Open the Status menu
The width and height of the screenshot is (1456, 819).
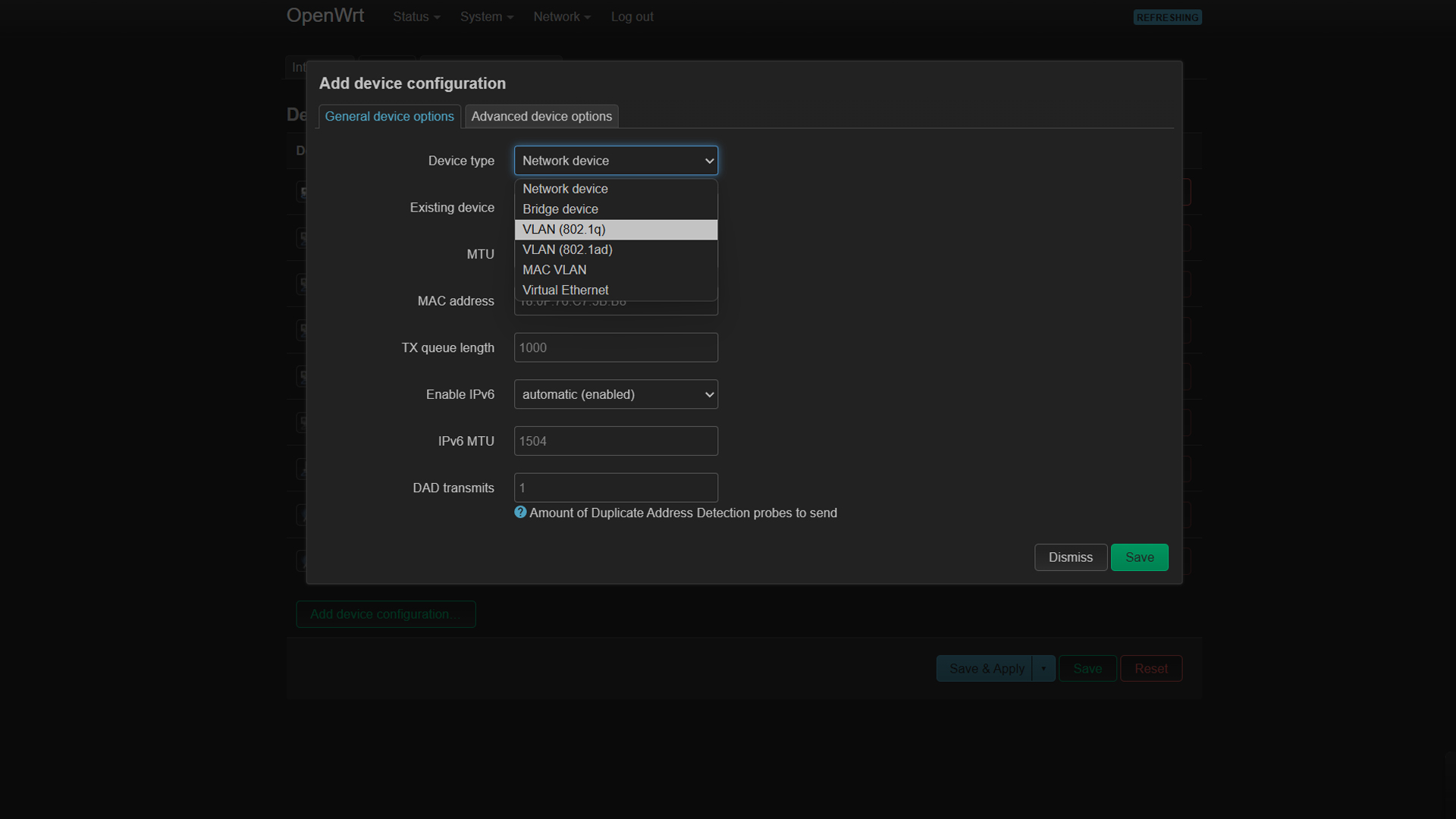[416, 17]
